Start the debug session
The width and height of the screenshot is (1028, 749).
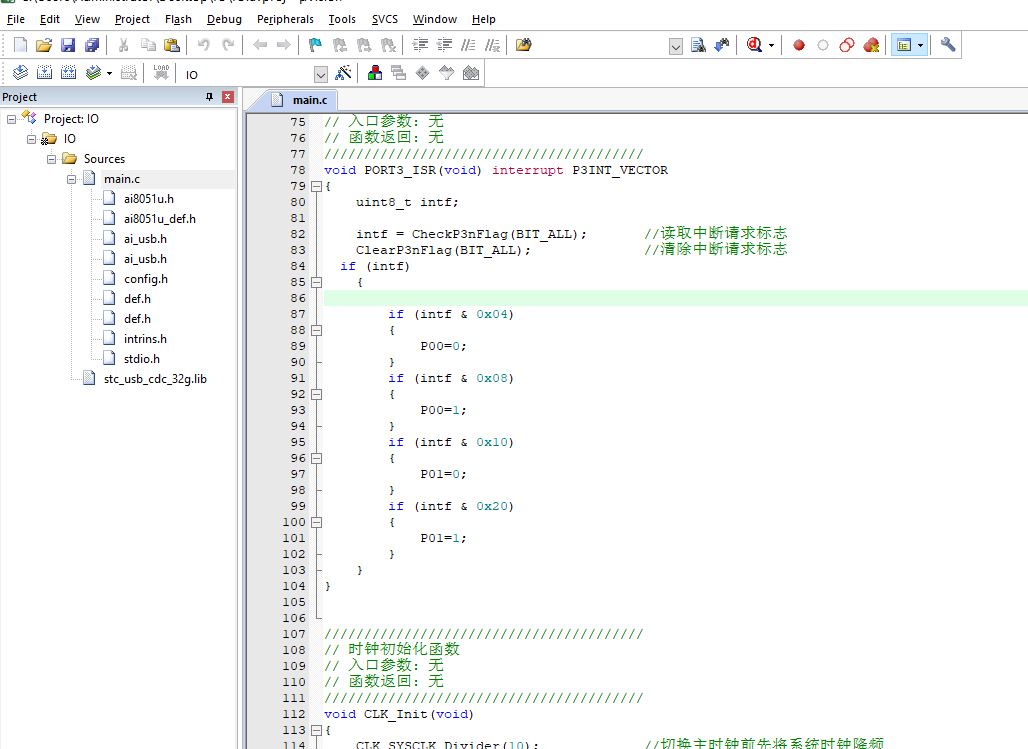pyautogui.click(x=755, y=45)
